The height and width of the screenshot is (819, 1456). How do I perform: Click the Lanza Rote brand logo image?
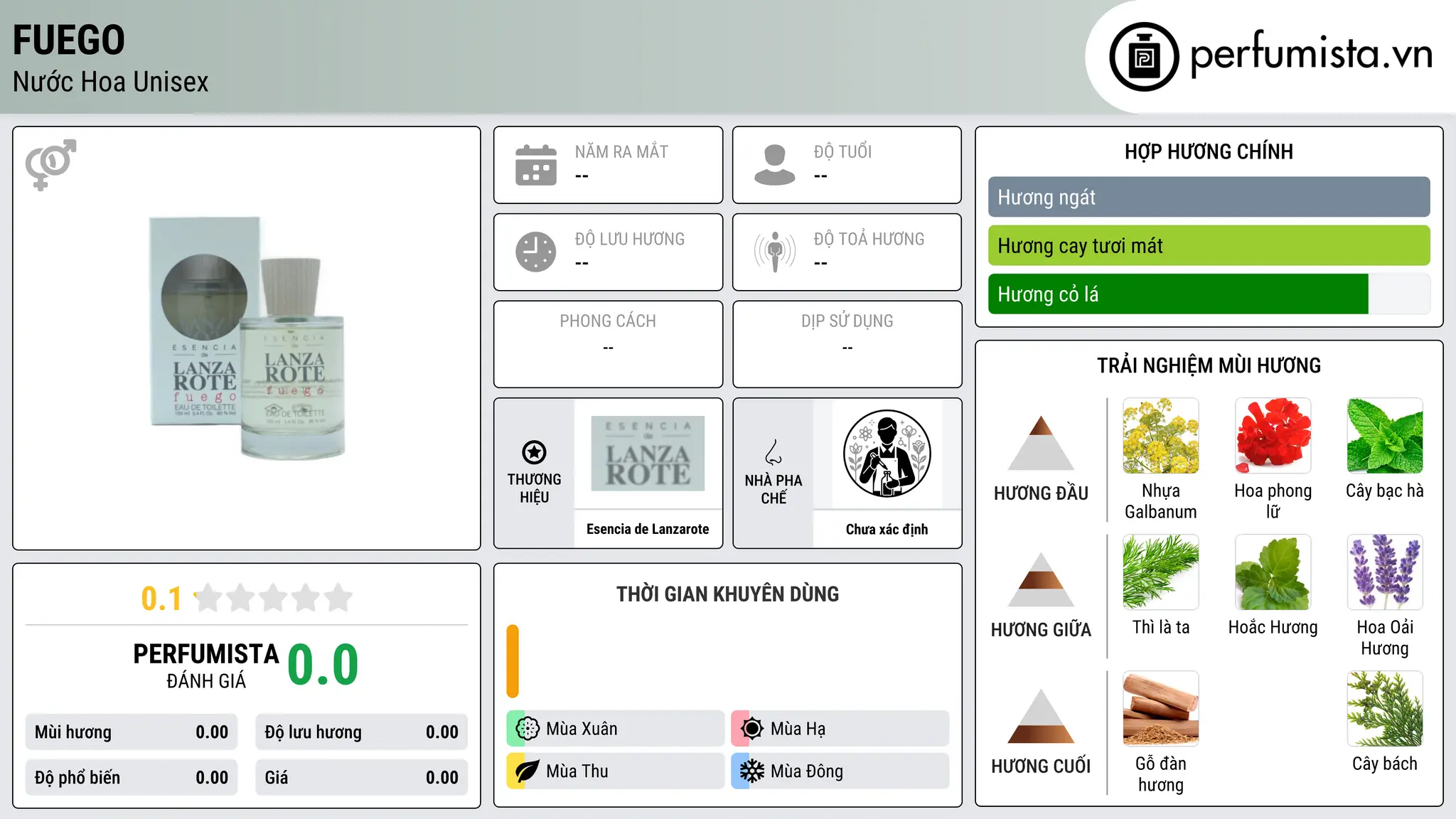pyautogui.click(x=648, y=454)
